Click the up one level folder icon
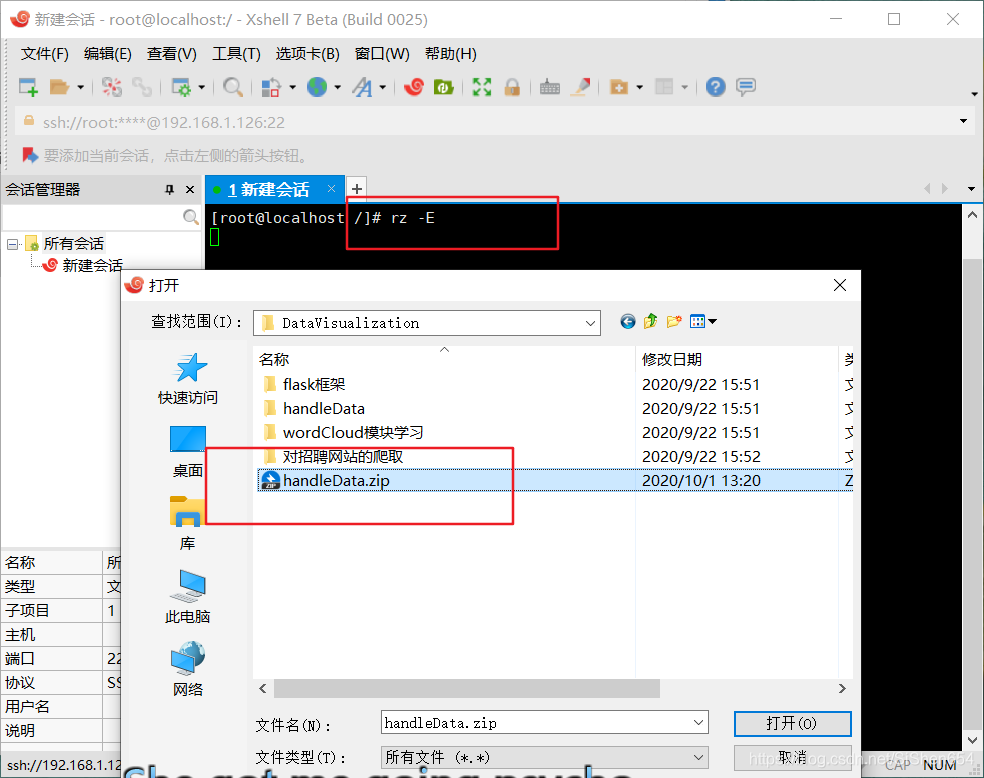 tap(651, 322)
